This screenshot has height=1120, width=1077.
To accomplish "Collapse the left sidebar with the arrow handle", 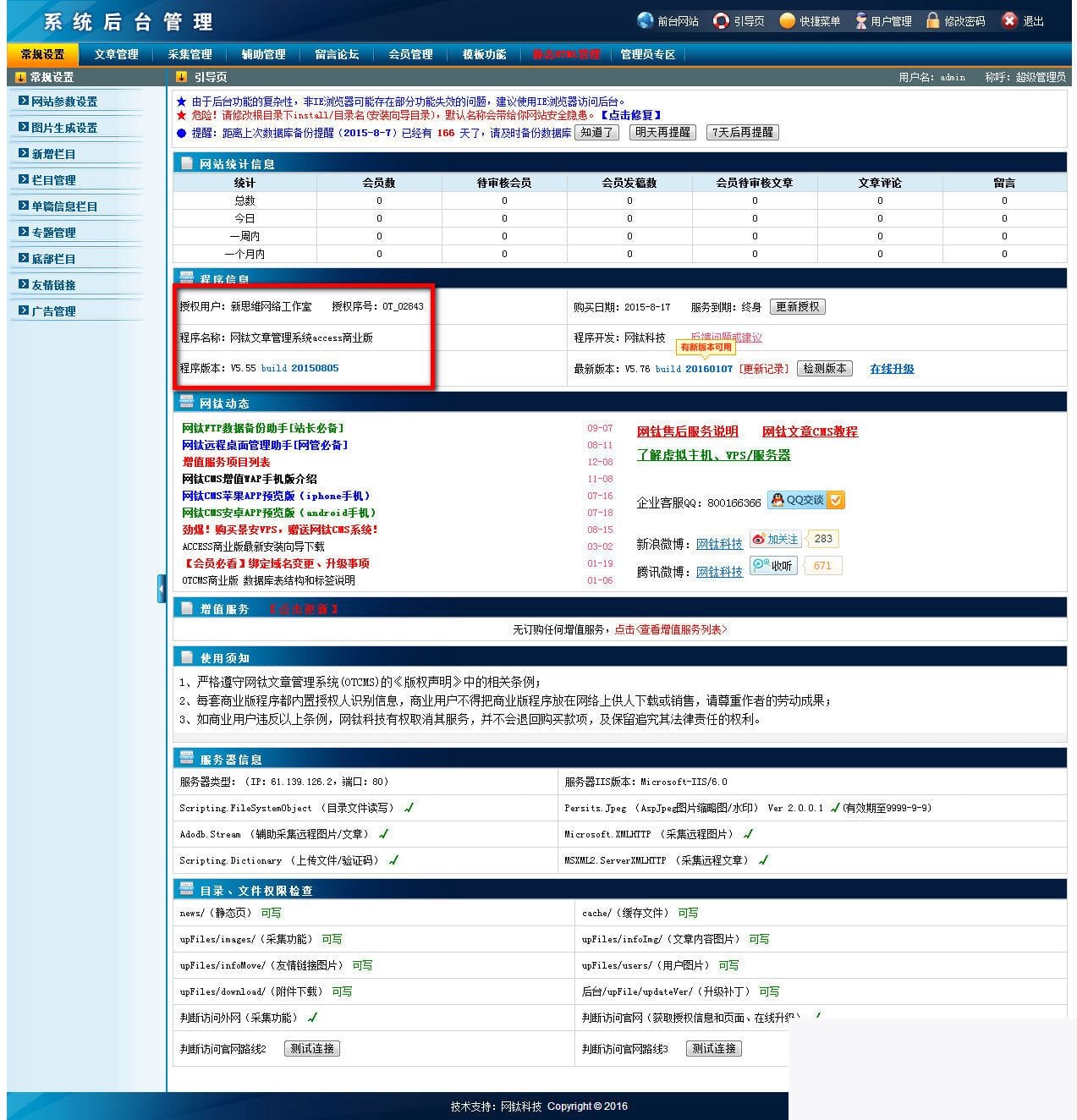I will [x=161, y=589].
